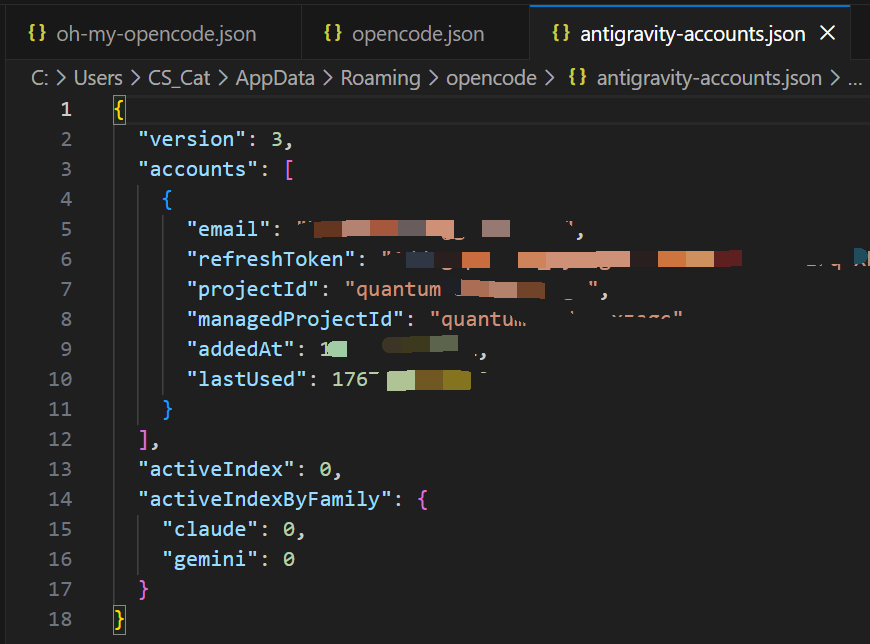Viewport: 870px width, 644px height.
Task: Click JSON file icon on oh-my-opencode.json tab
Action: tap(37, 33)
